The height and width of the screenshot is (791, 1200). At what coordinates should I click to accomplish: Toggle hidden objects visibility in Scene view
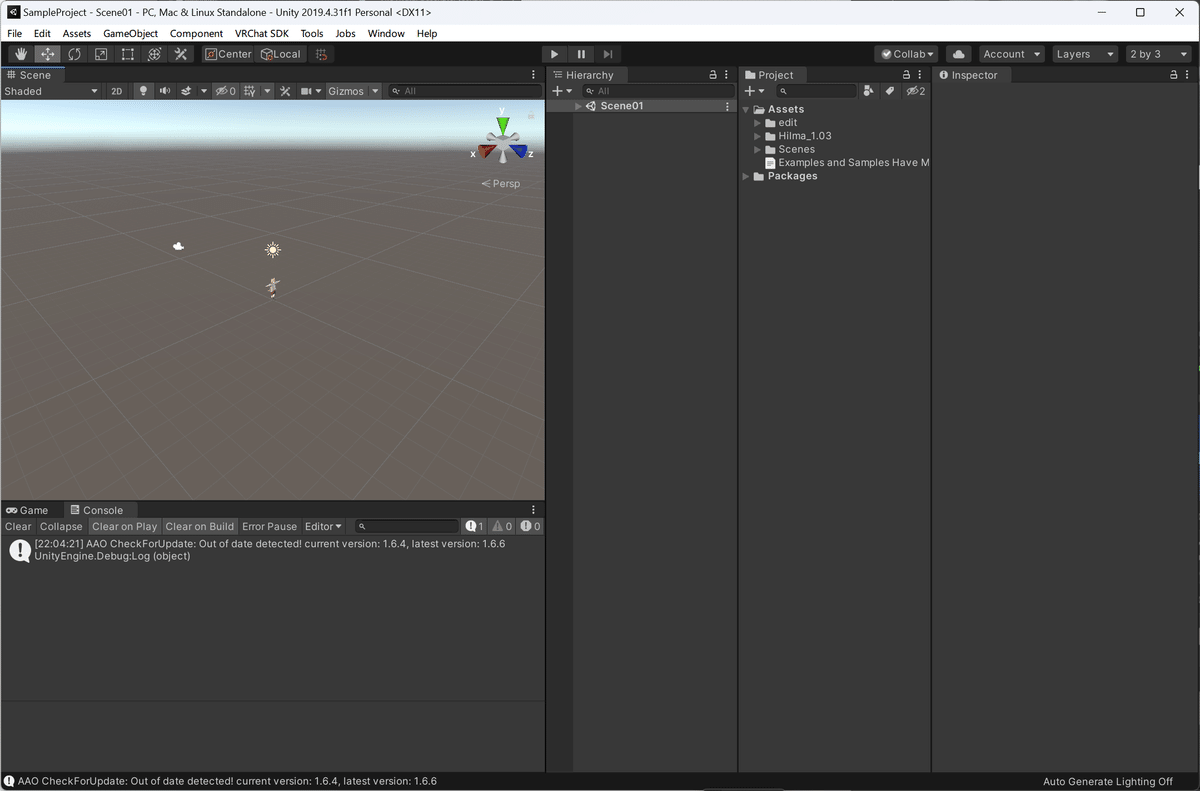point(225,91)
